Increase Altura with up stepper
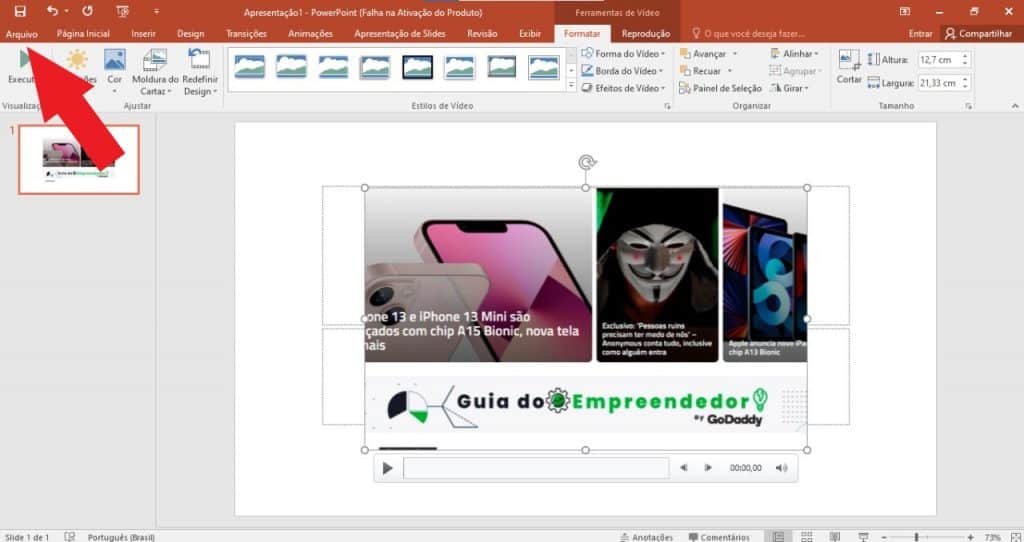This screenshot has width=1024, height=542. click(965, 56)
